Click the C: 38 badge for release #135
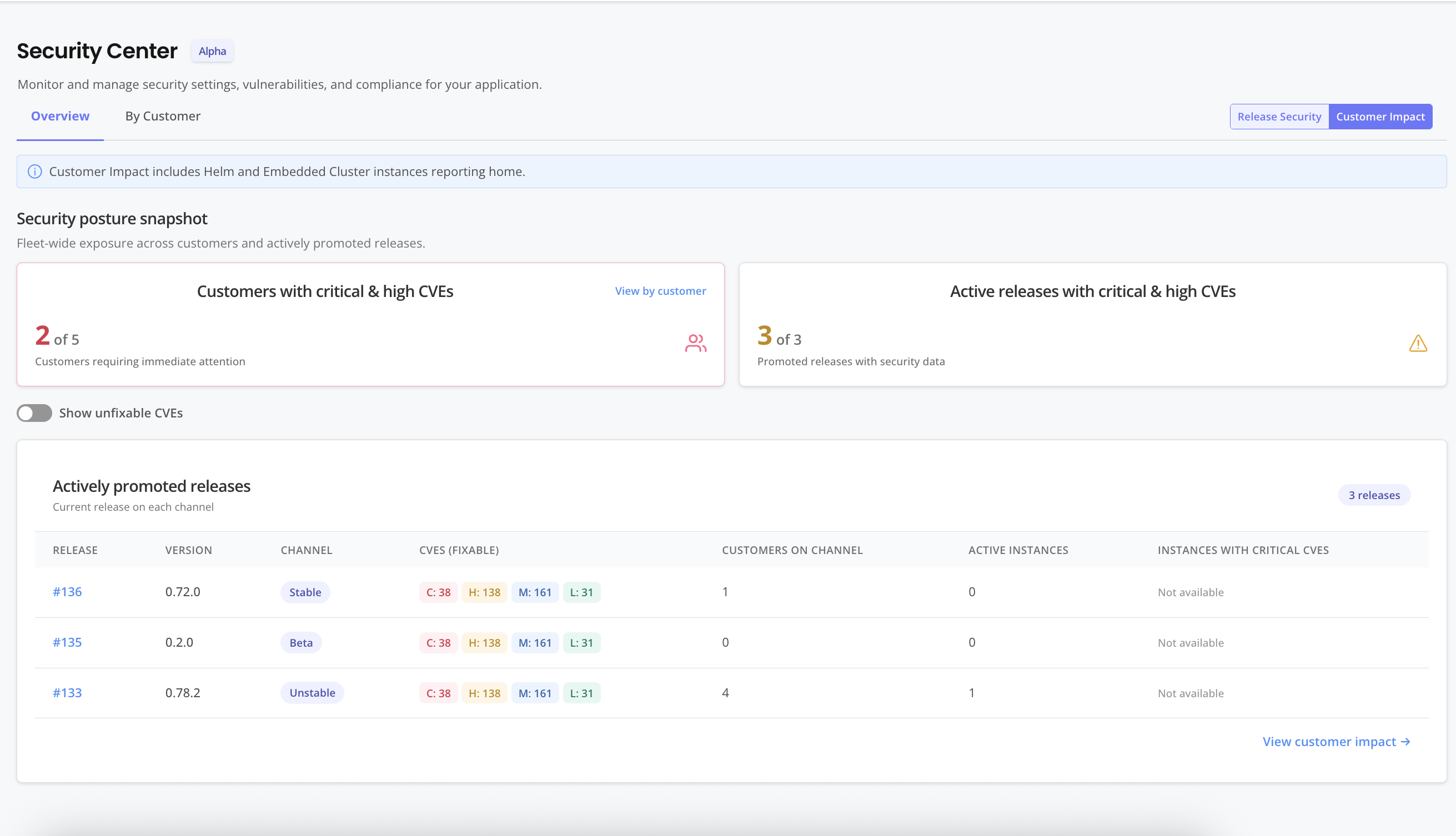Viewport: 1456px width, 836px height. 438,642
